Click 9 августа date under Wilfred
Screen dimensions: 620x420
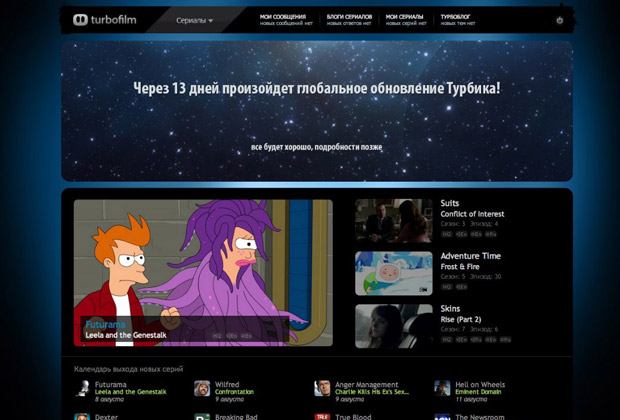click(x=230, y=399)
